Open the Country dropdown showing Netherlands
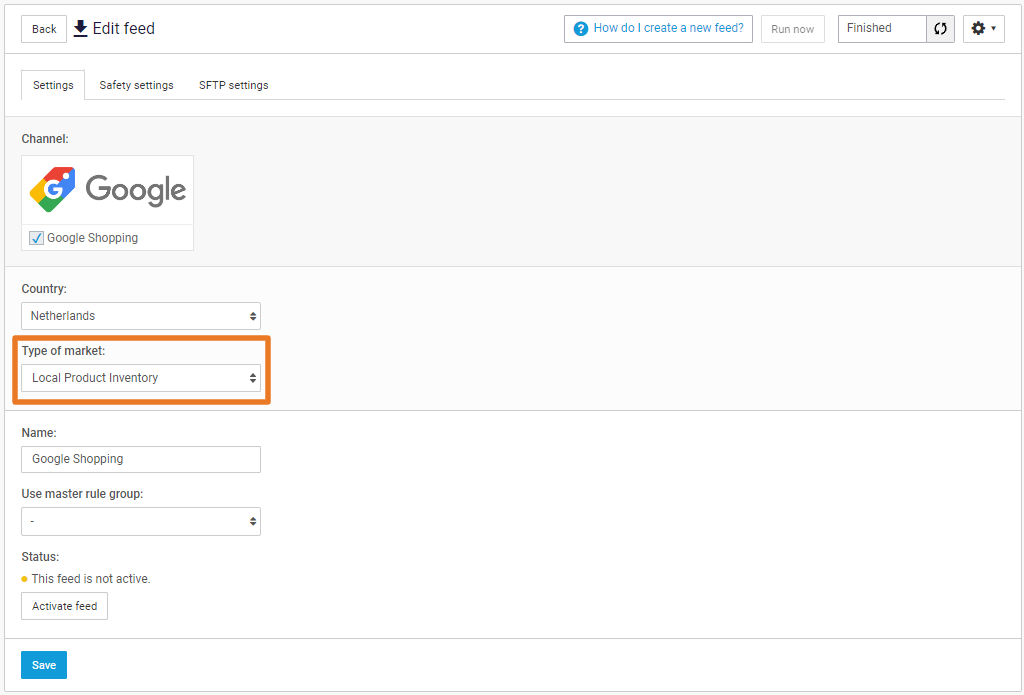Image resolution: width=1024 pixels, height=695 pixels. tap(141, 316)
